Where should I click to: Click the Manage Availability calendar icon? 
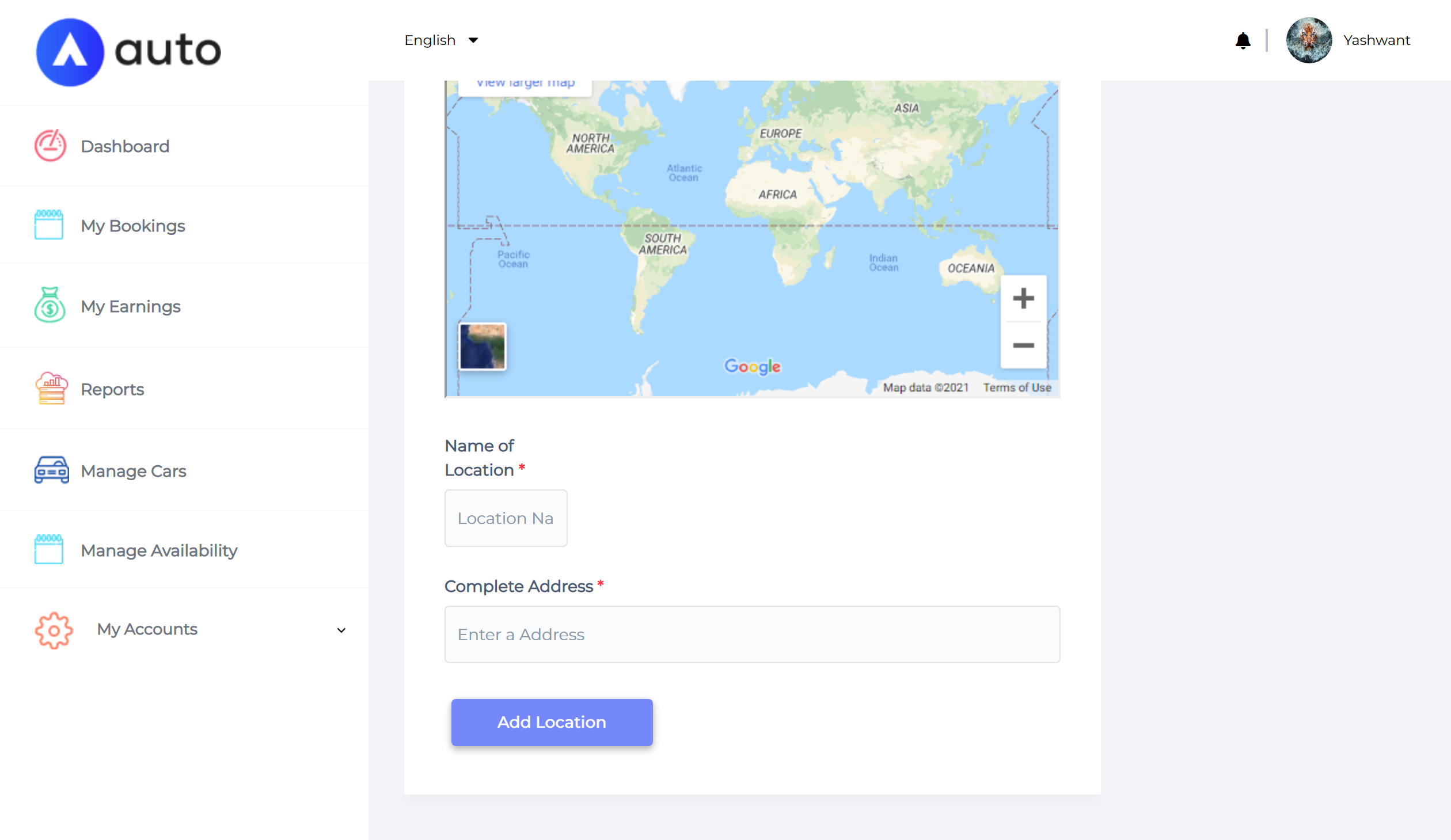pyautogui.click(x=51, y=550)
